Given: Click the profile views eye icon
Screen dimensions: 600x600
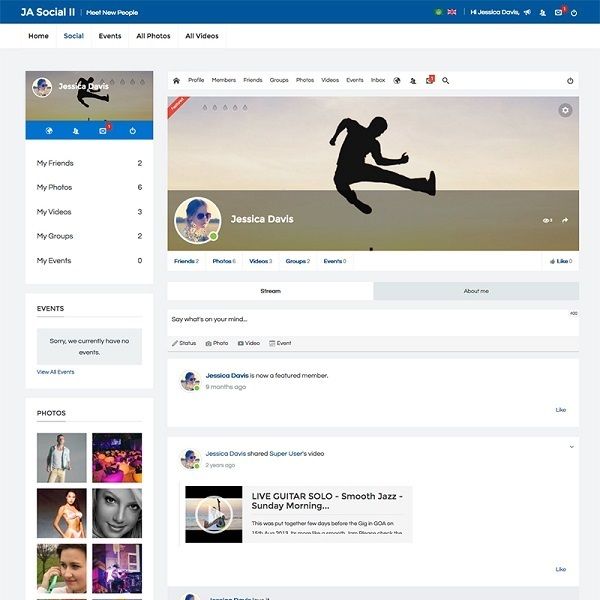Looking at the screenshot, I should click(x=547, y=220).
